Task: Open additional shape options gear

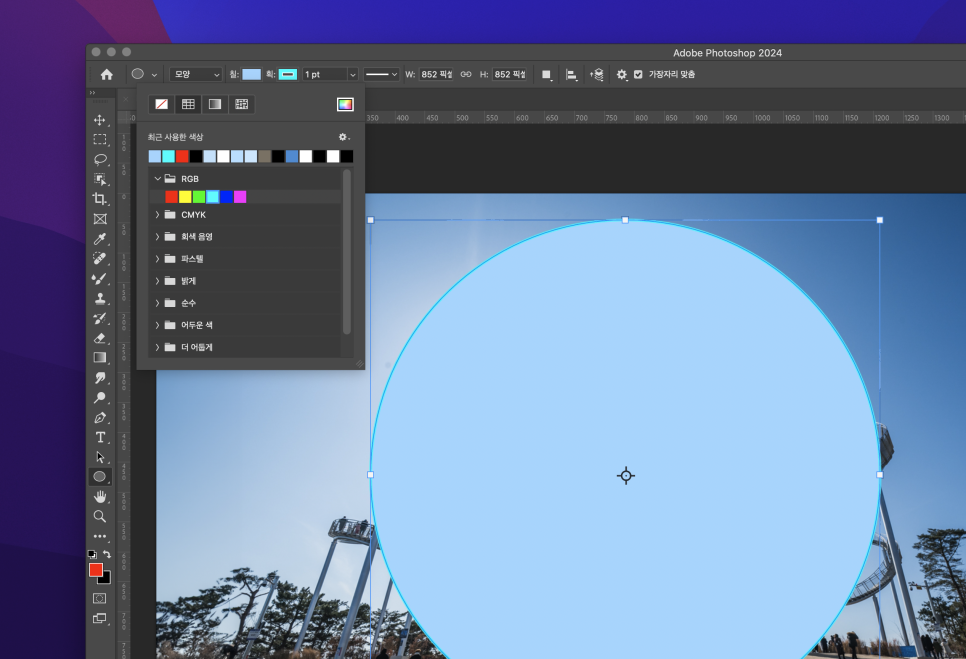Action: tap(622, 75)
